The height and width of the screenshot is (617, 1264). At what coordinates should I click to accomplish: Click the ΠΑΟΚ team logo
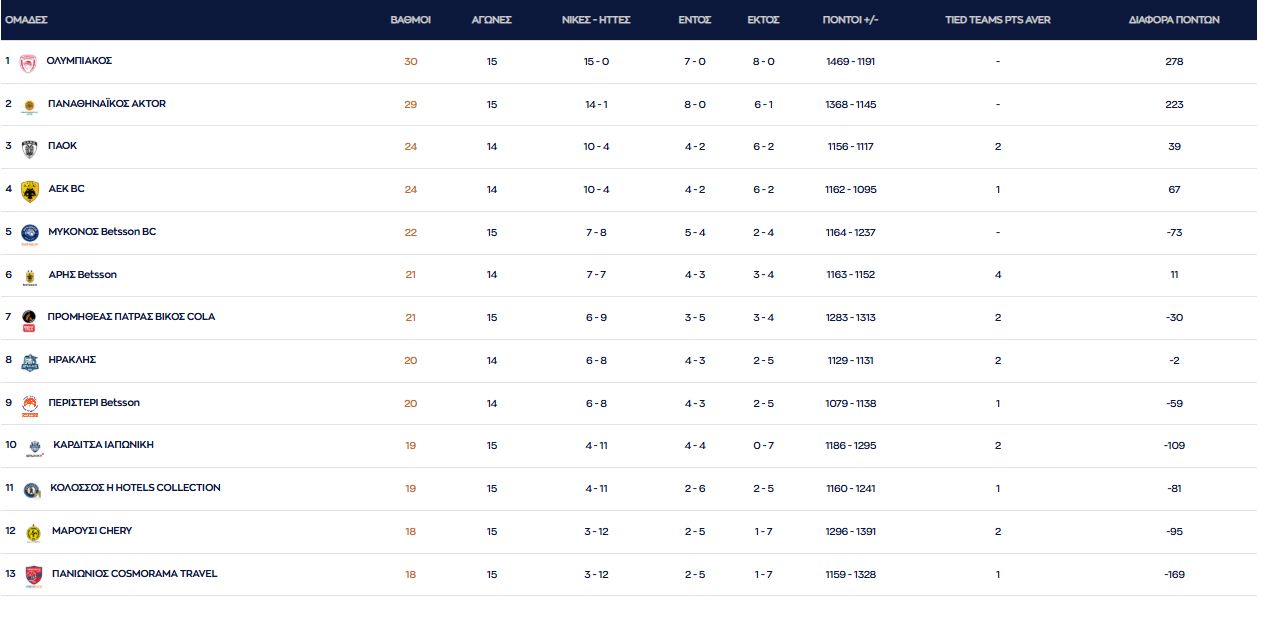(x=29, y=148)
